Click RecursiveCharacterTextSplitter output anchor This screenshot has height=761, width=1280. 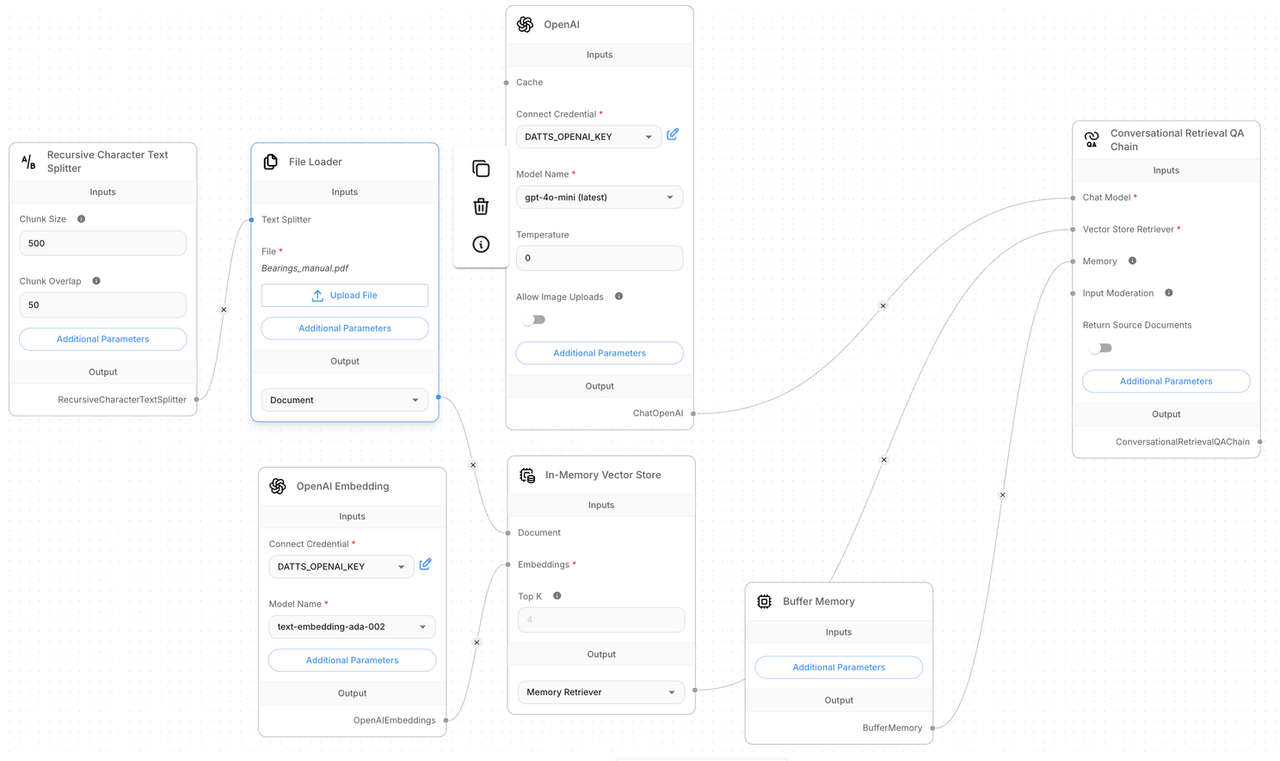(x=197, y=399)
